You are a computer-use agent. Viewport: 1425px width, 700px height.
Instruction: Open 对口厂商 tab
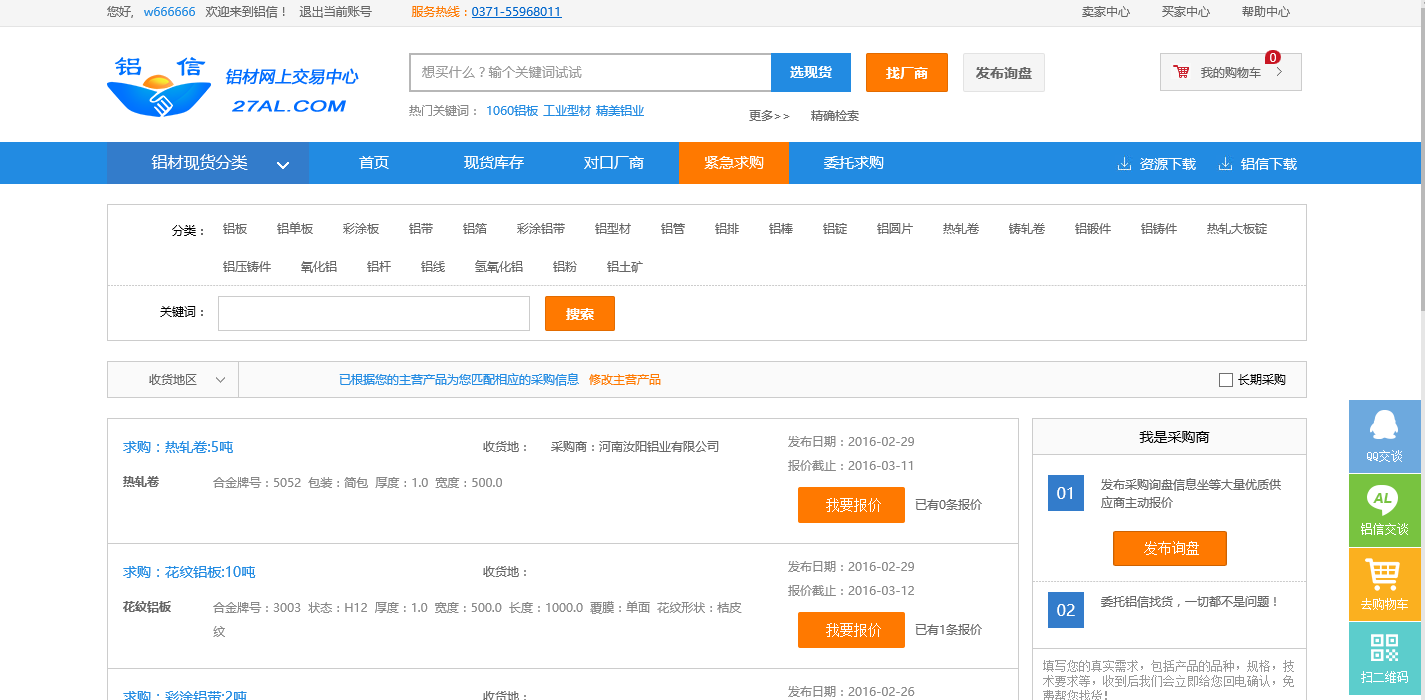click(x=614, y=163)
